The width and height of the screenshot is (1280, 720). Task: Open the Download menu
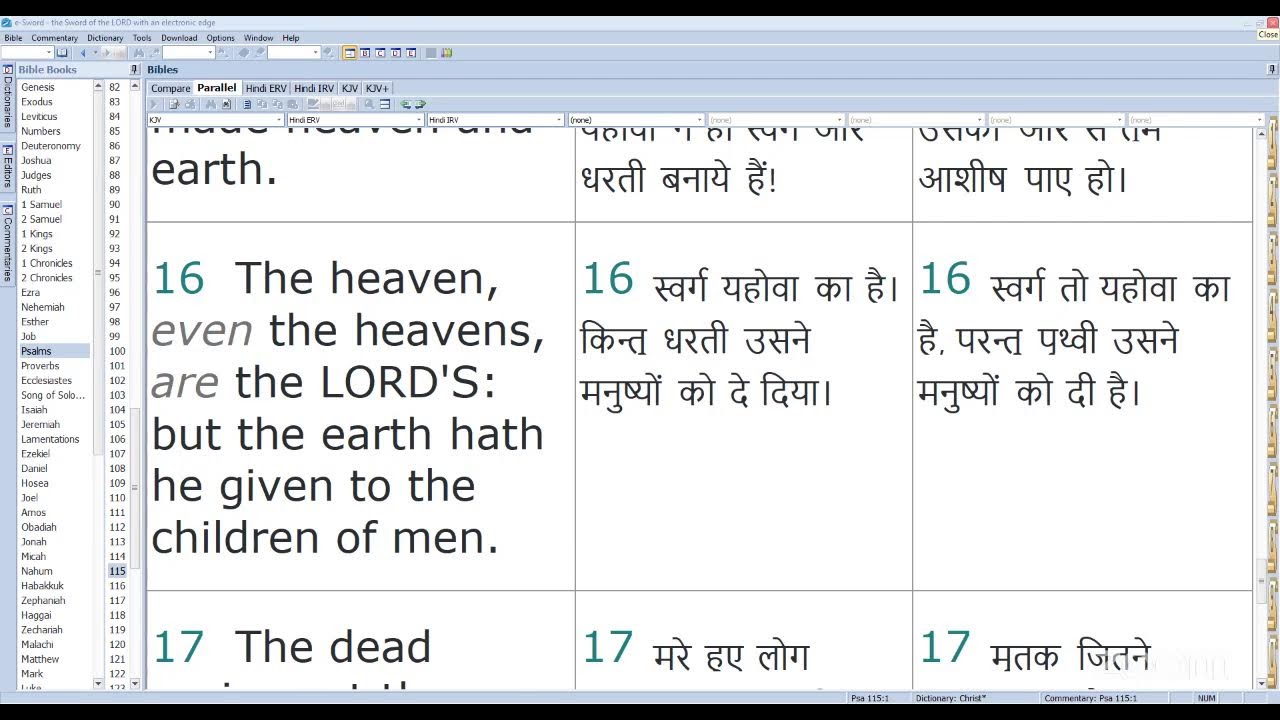point(179,38)
